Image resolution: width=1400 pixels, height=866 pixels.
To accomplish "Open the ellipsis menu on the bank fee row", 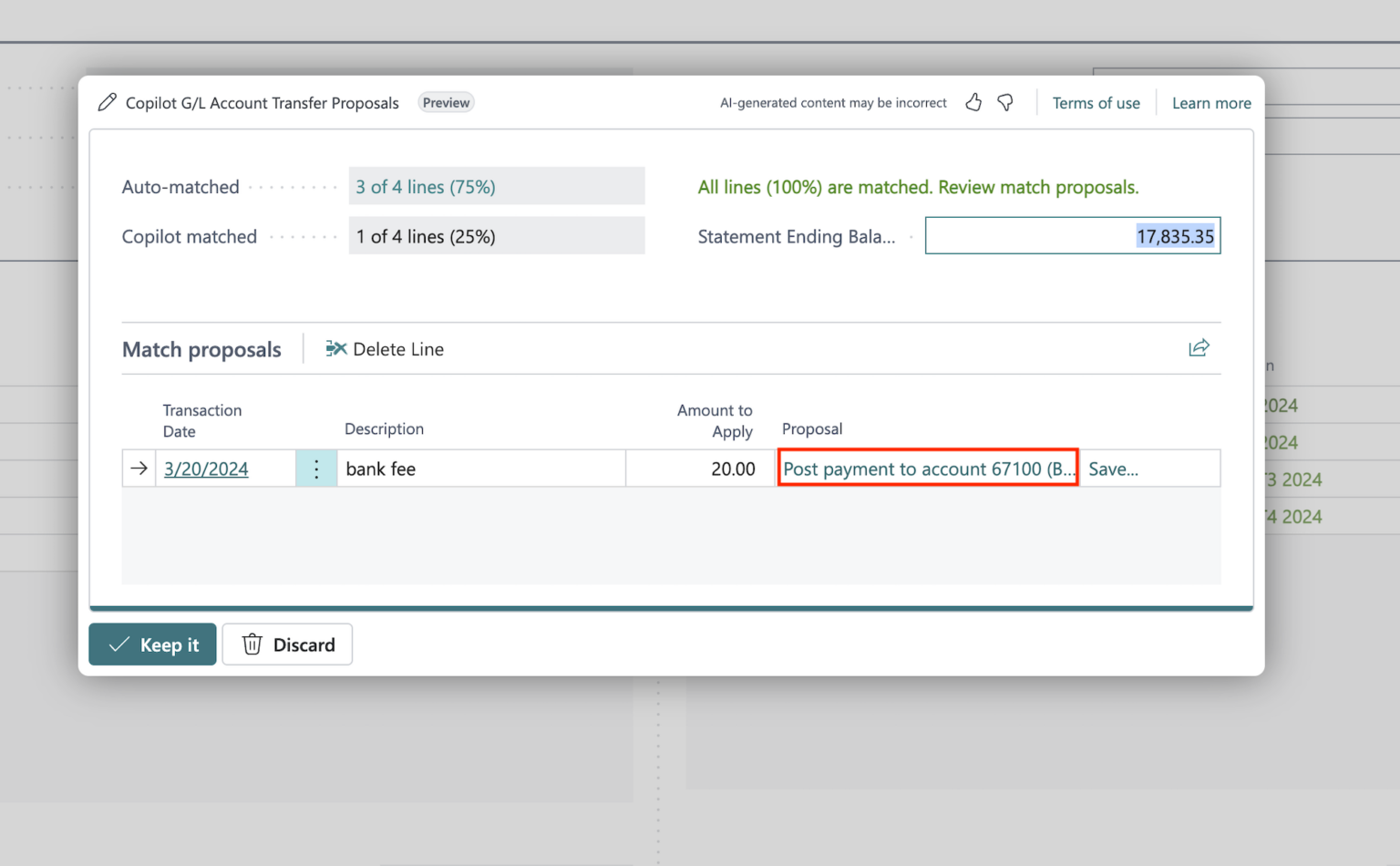I will point(316,468).
